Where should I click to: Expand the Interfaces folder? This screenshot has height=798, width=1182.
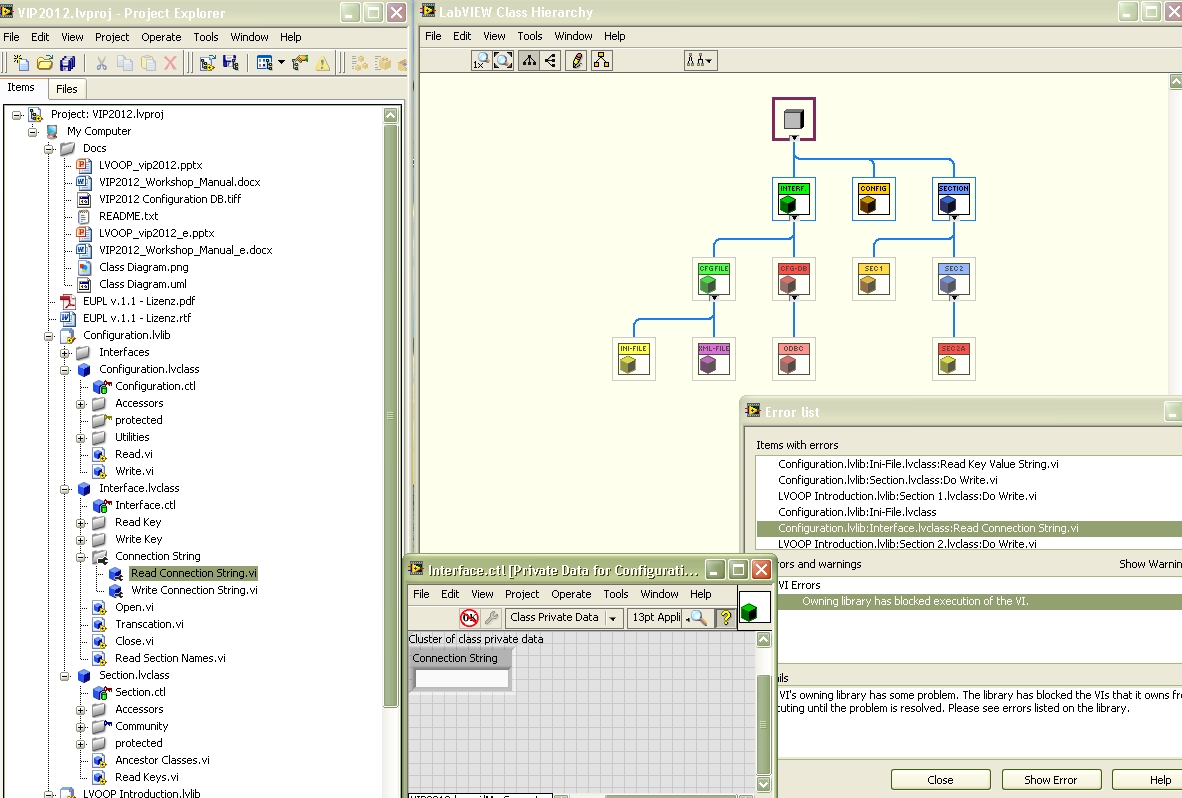65,353
